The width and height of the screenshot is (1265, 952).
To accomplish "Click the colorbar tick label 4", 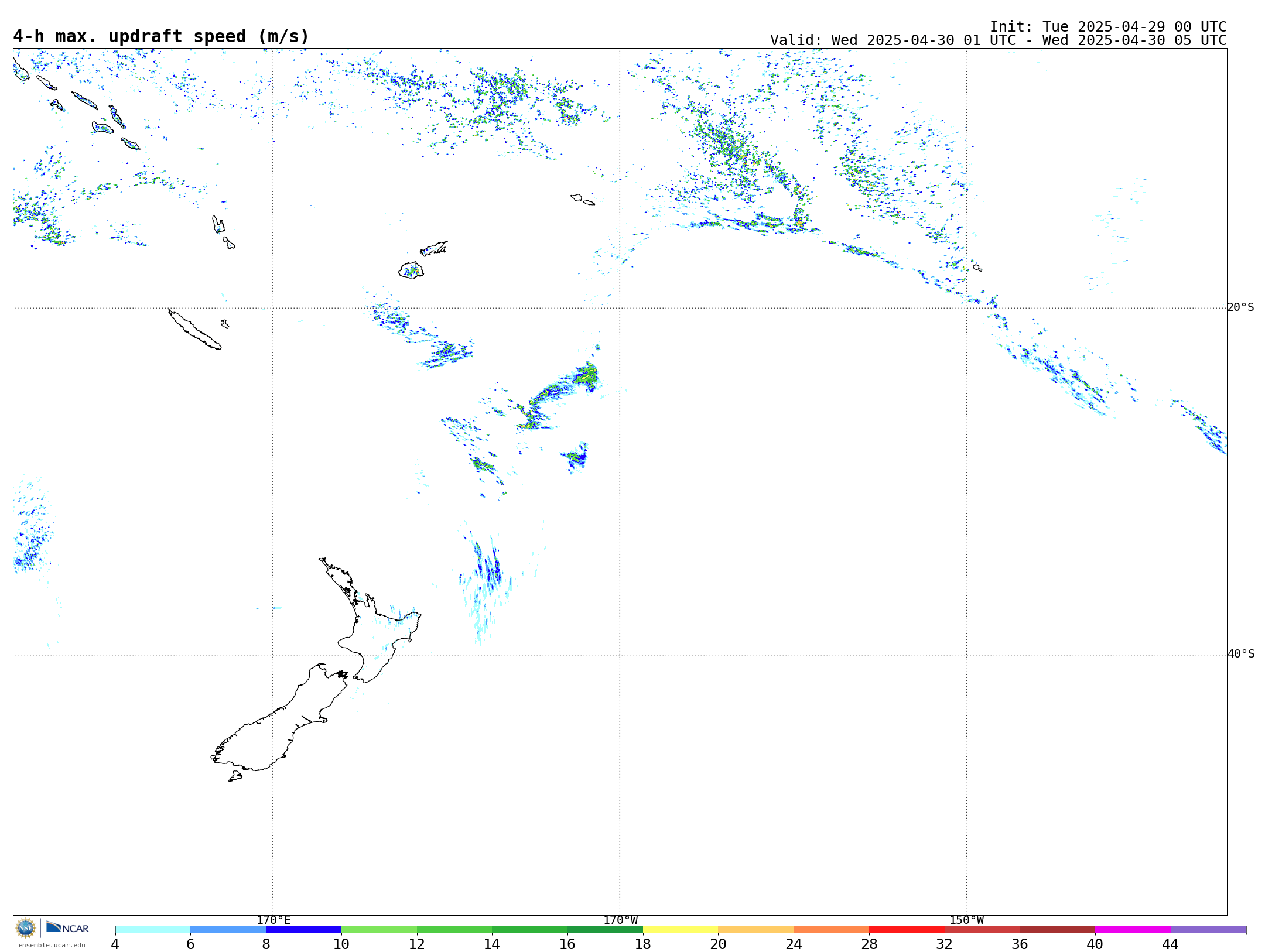I will [115, 944].
